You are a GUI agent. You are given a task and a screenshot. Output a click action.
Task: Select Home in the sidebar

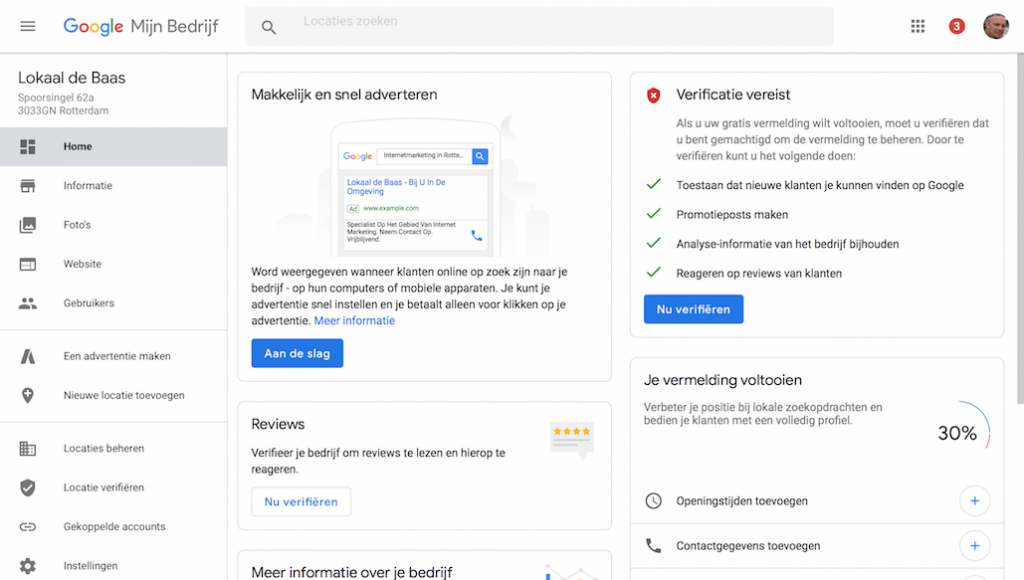(x=114, y=146)
